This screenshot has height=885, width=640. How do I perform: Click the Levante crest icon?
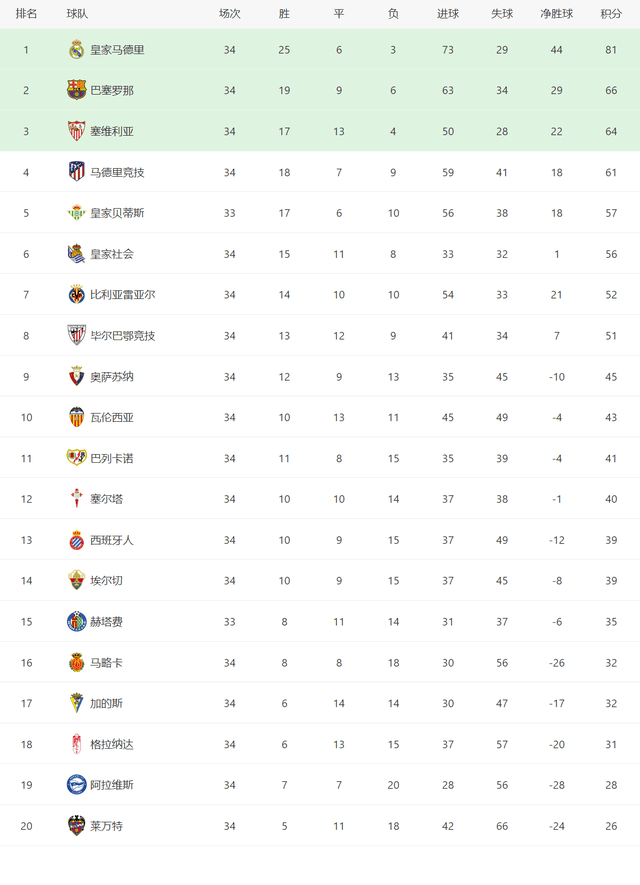[x=76, y=826]
